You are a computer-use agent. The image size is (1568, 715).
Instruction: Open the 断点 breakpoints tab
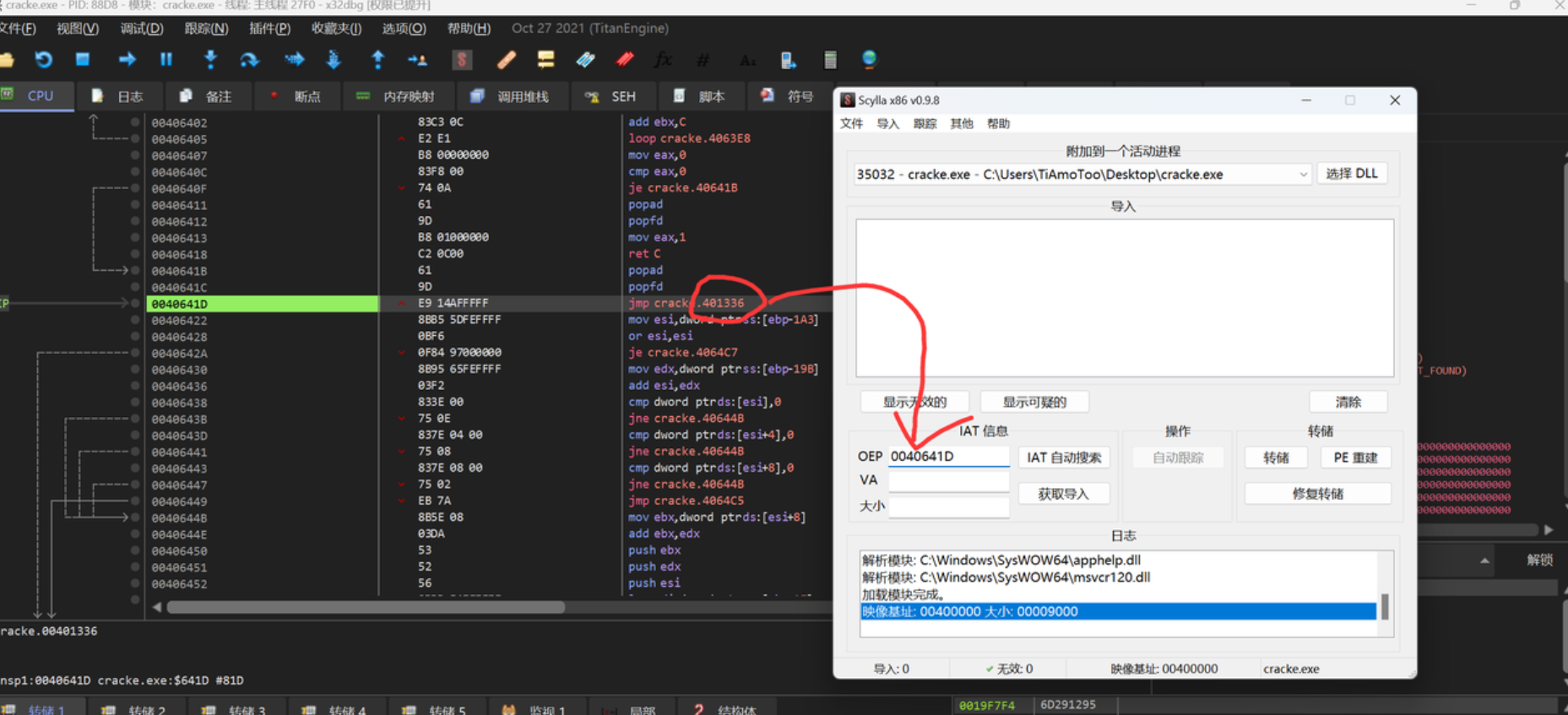coord(296,96)
